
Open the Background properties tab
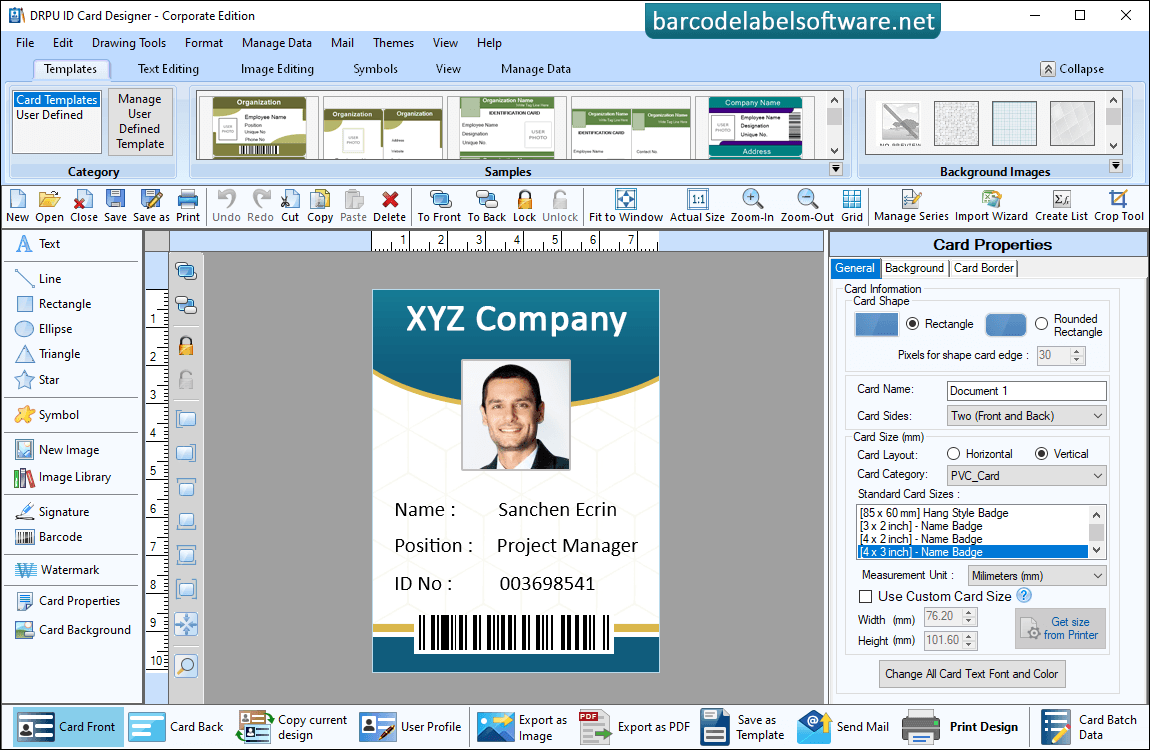tap(914, 268)
